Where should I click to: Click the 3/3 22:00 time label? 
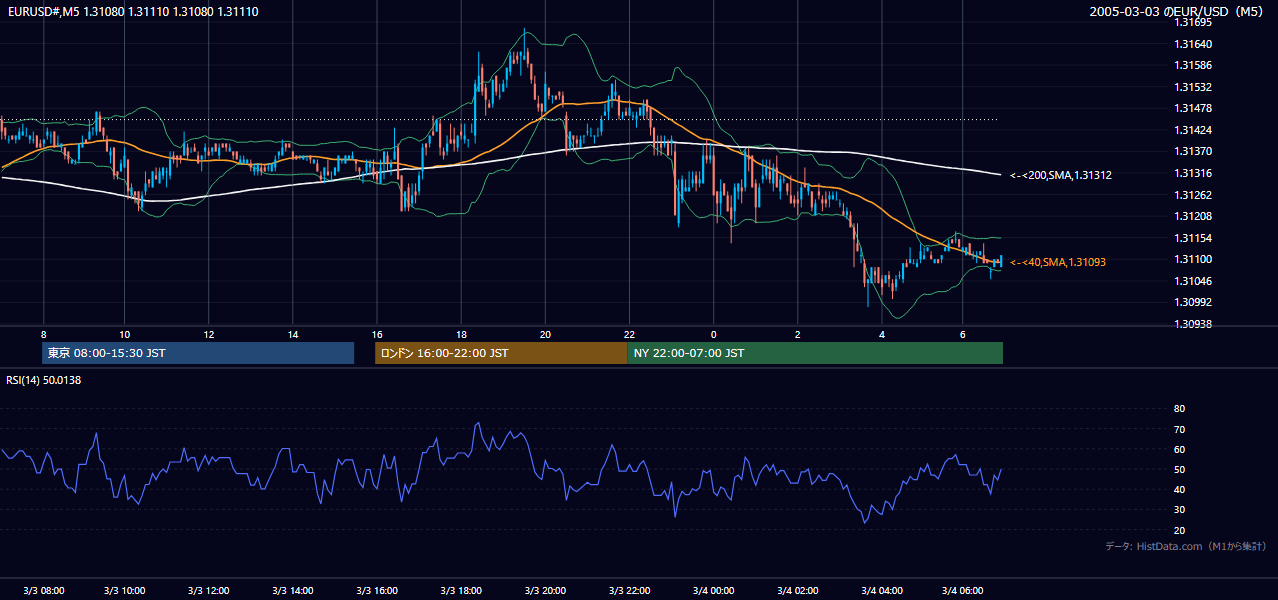tap(630, 590)
